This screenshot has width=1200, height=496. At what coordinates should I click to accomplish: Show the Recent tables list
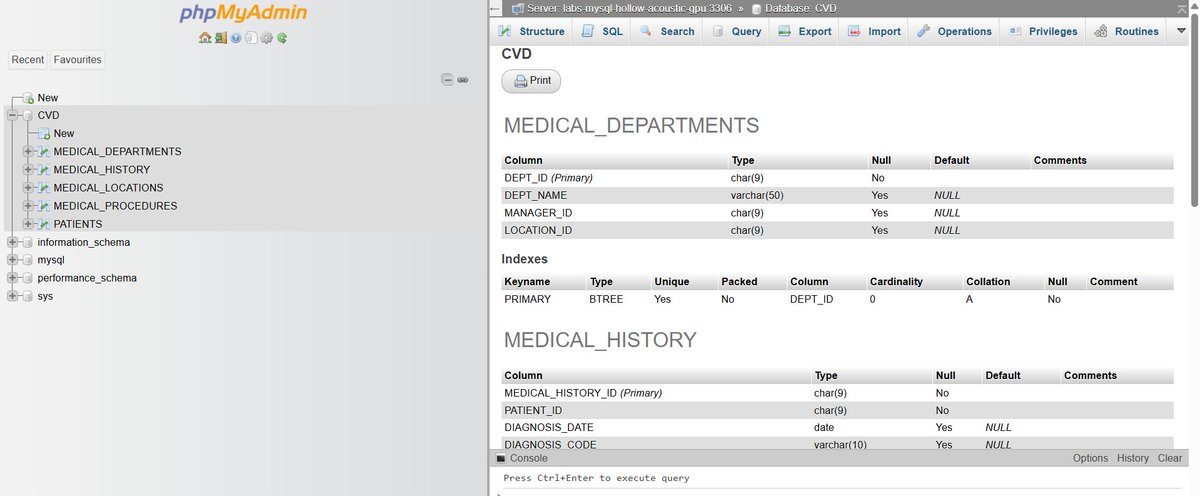click(28, 60)
